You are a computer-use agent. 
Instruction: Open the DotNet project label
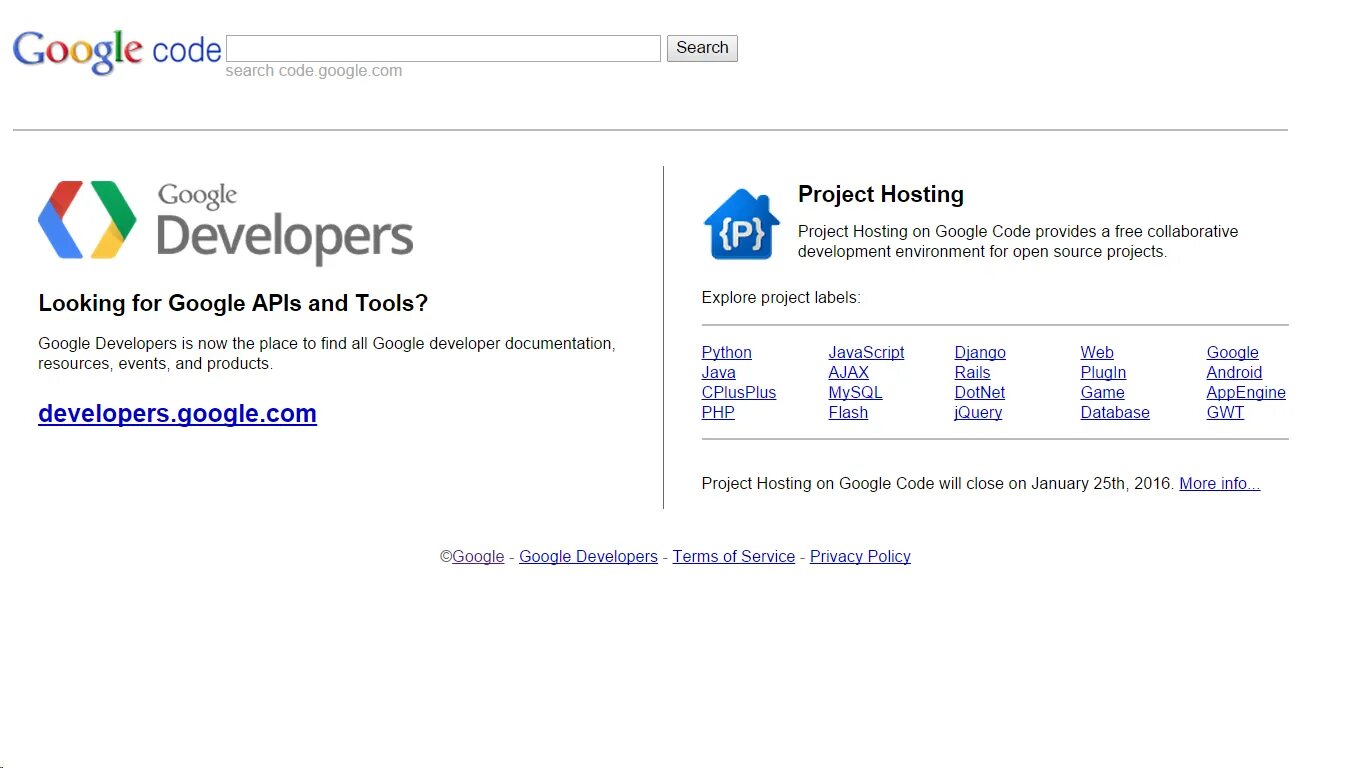pos(979,392)
